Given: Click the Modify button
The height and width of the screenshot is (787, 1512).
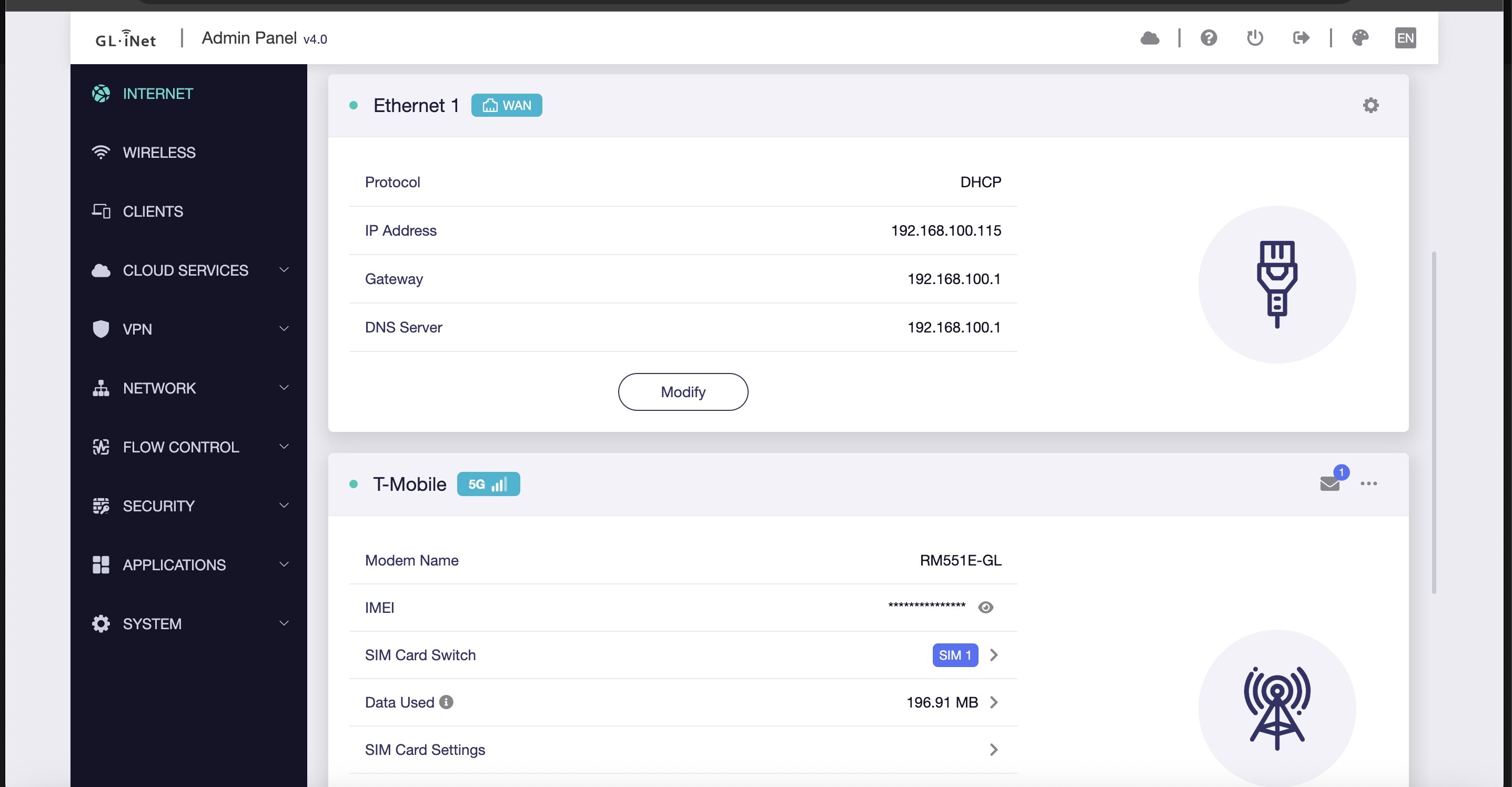Looking at the screenshot, I should tap(683, 392).
